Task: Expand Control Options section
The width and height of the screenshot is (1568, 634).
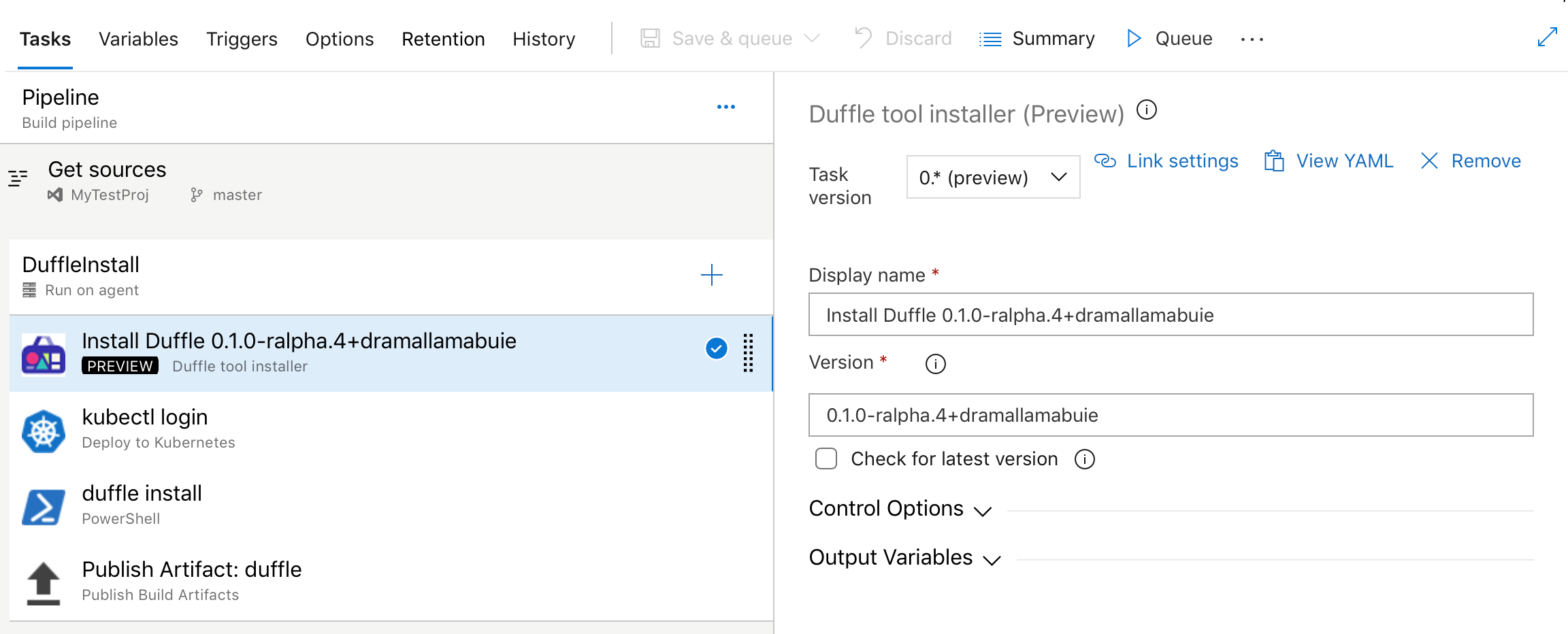Action: (x=900, y=509)
